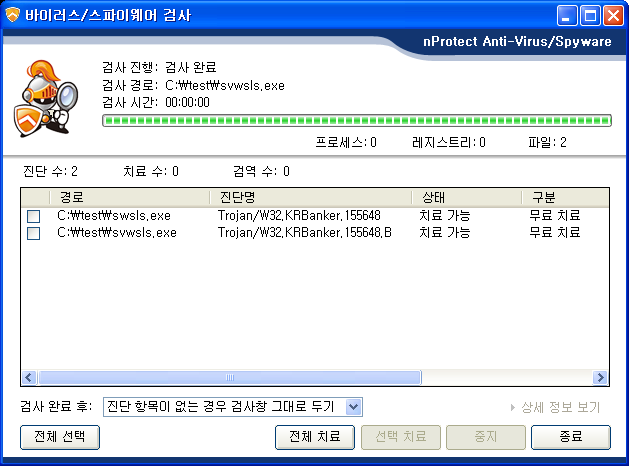Click the 진단 수: 2 counter
The width and height of the screenshot is (629, 466).
click(51, 172)
